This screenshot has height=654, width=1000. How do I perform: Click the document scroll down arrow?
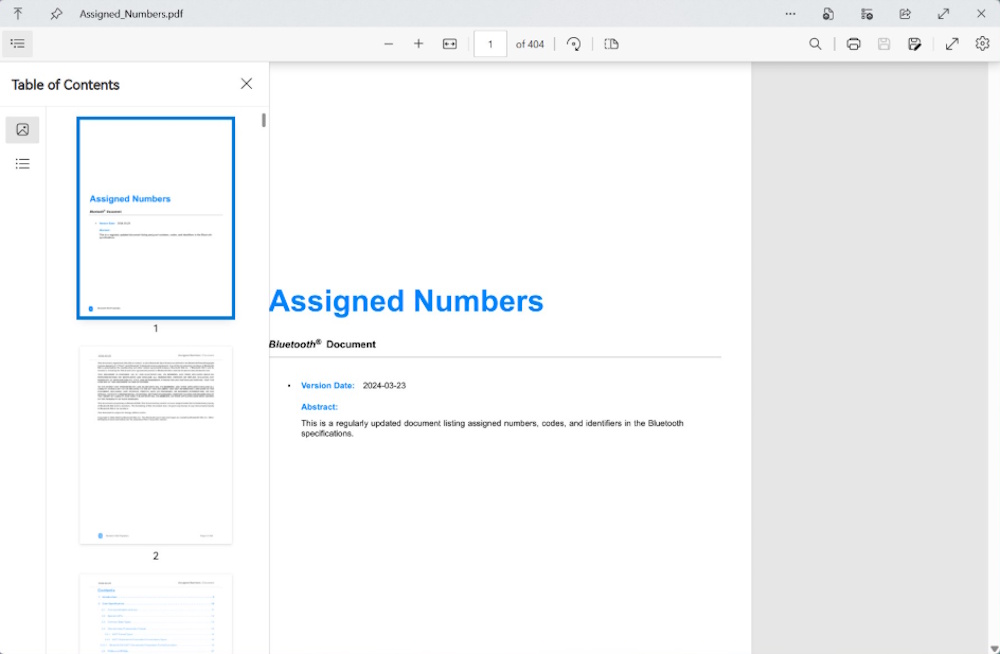994,649
